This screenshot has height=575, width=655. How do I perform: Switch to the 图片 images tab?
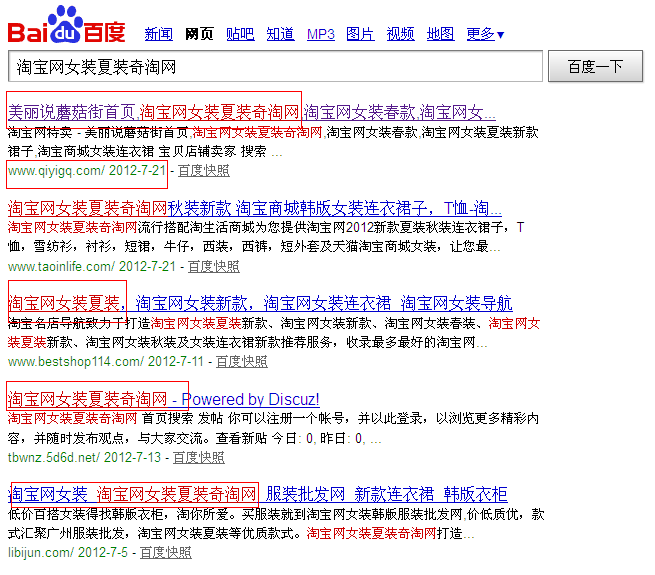360,34
